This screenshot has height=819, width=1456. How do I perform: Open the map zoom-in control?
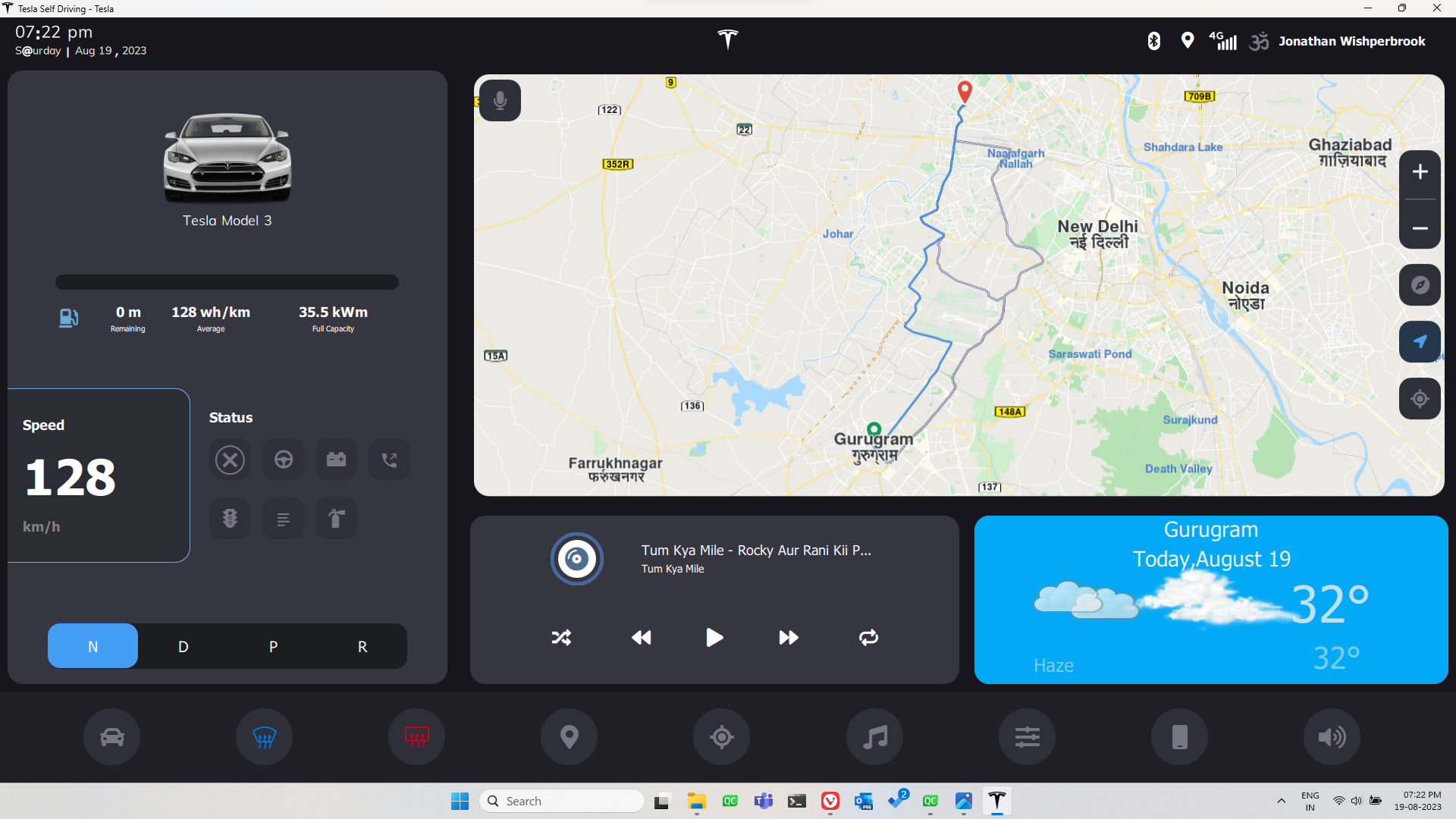tap(1419, 172)
